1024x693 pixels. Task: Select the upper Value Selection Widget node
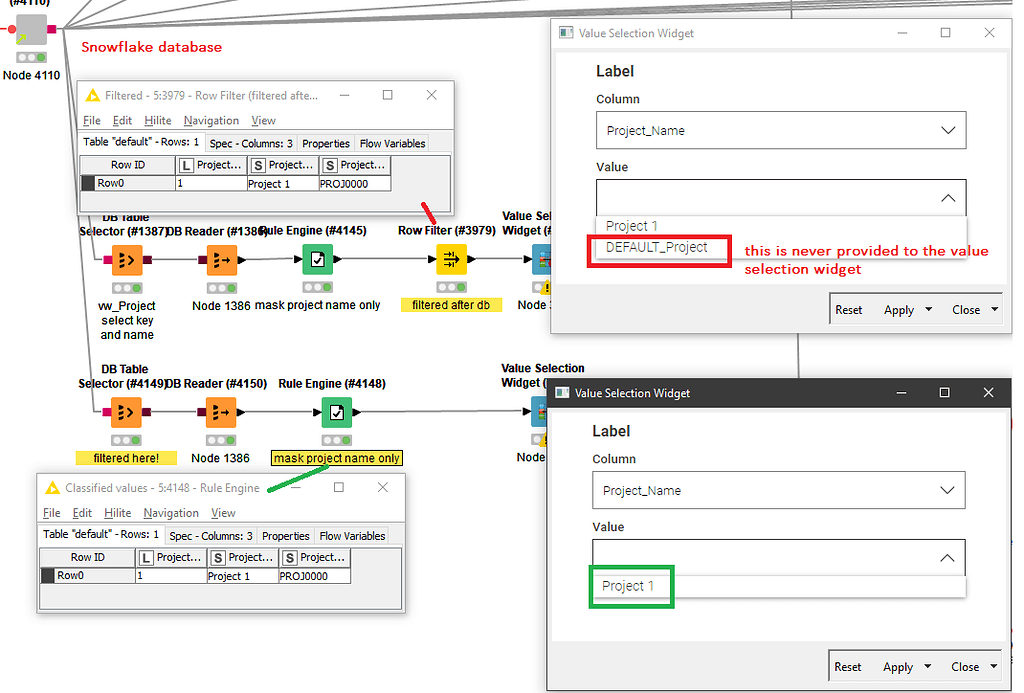point(541,260)
